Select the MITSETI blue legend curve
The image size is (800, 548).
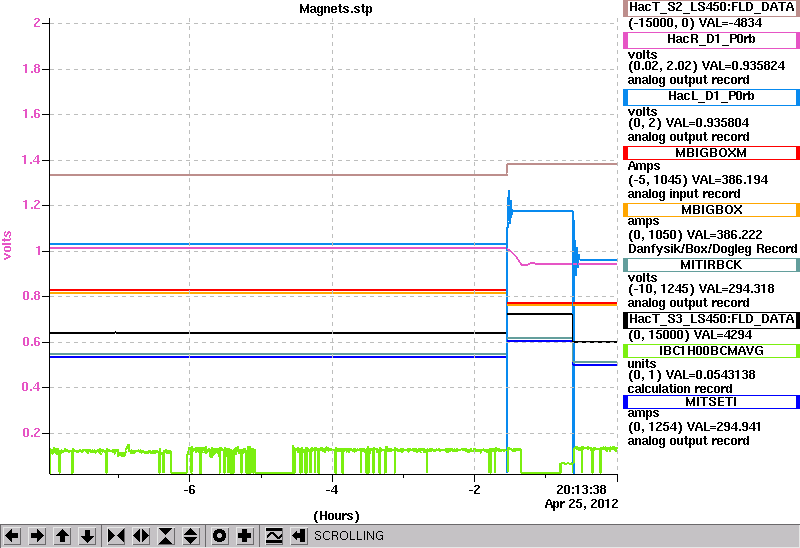pos(711,402)
